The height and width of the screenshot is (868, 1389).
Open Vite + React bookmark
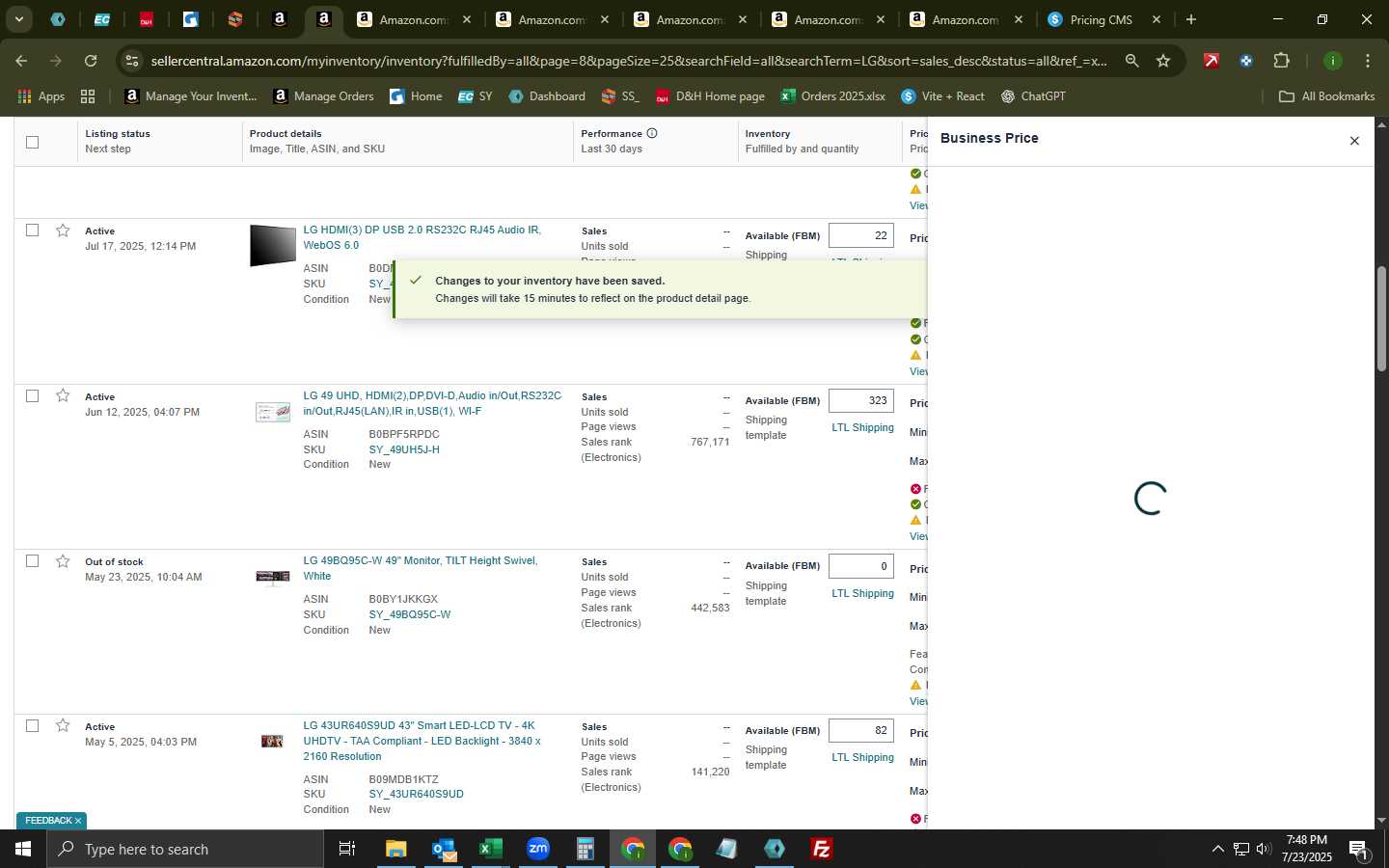tap(942, 96)
